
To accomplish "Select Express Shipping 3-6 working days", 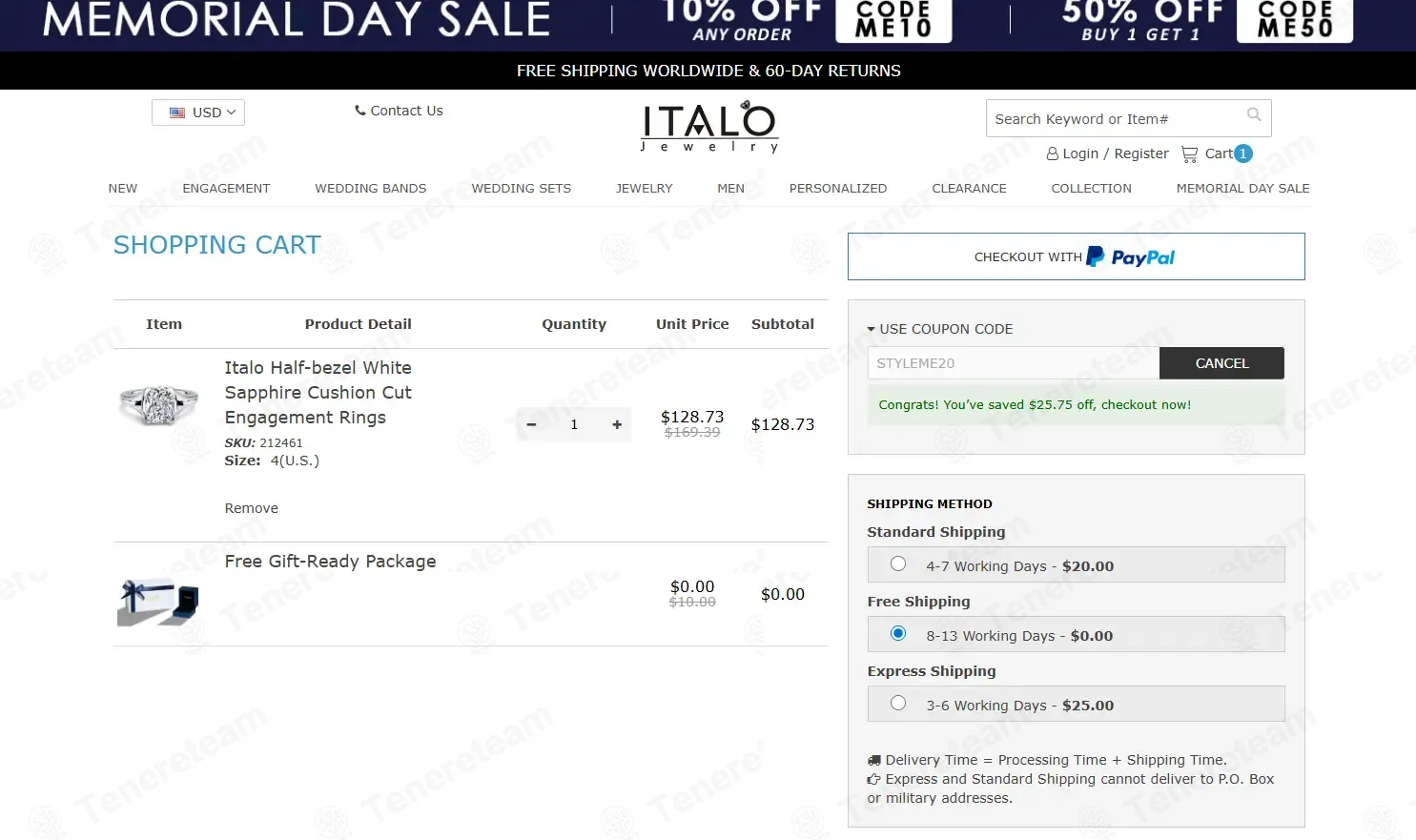I will (x=898, y=703).
